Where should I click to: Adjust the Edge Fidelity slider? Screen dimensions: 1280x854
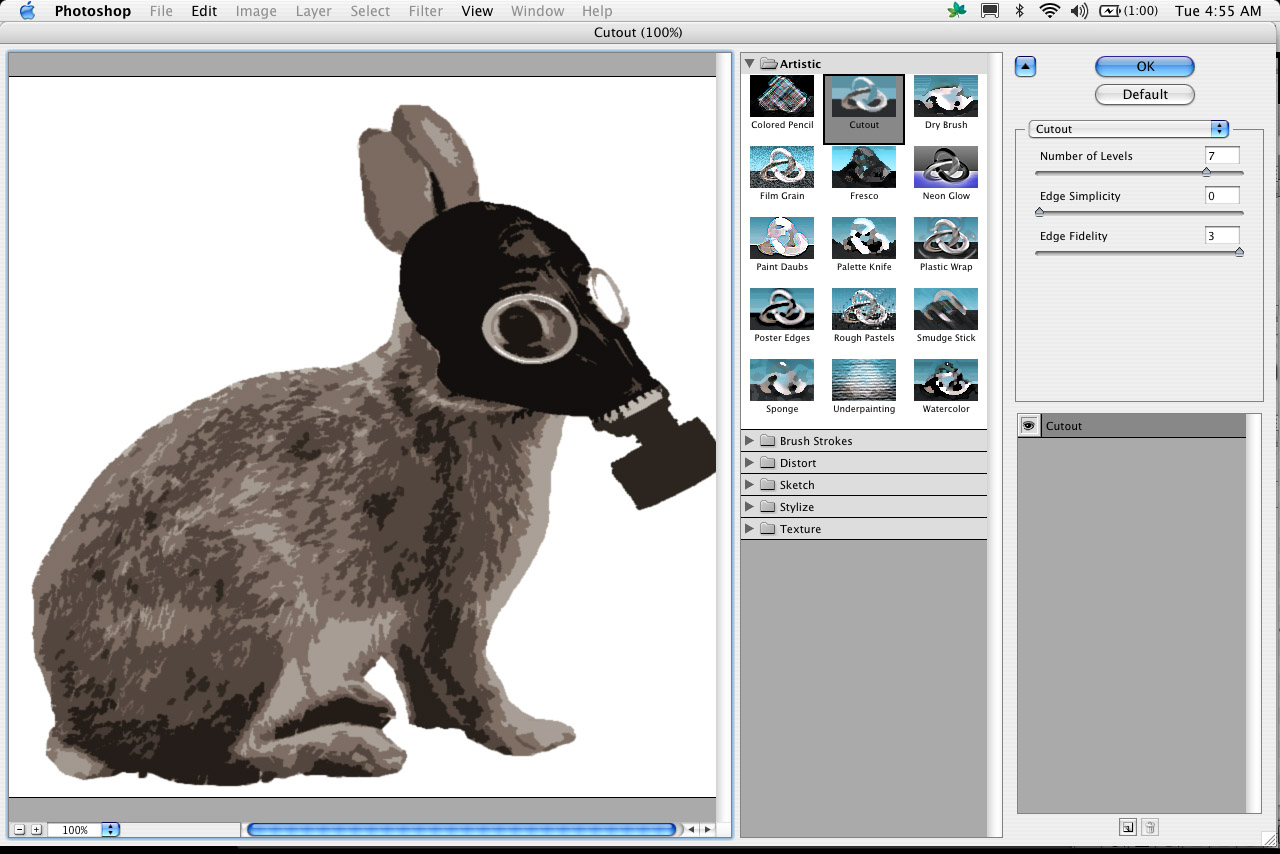(1239, 252)
